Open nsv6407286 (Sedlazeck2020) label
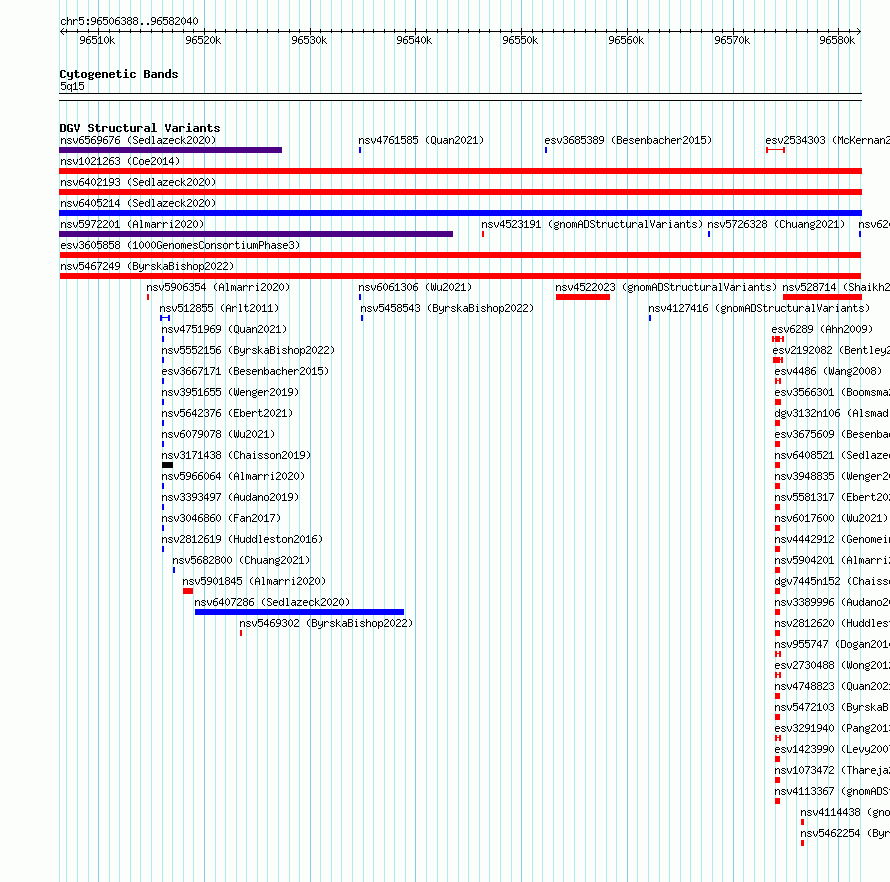The height and width of the screenshot is (882, 890). [x=272, y=602]
